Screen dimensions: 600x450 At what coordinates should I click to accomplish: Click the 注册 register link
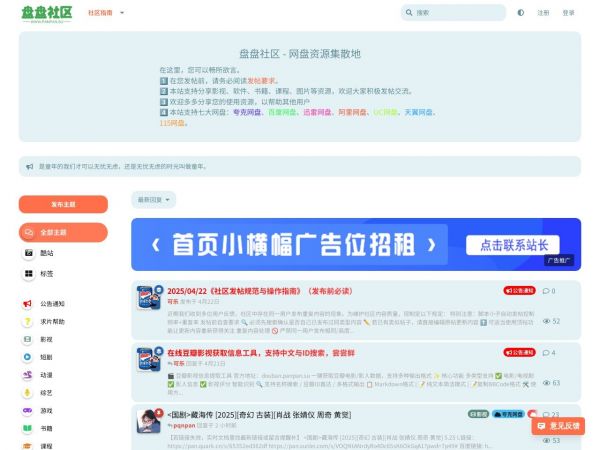(543, 13)
